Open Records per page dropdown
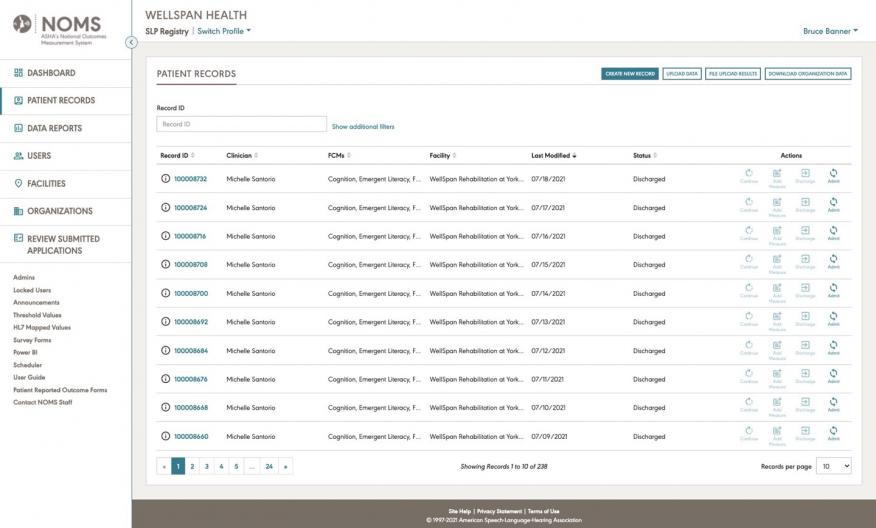 pos(833,466)
